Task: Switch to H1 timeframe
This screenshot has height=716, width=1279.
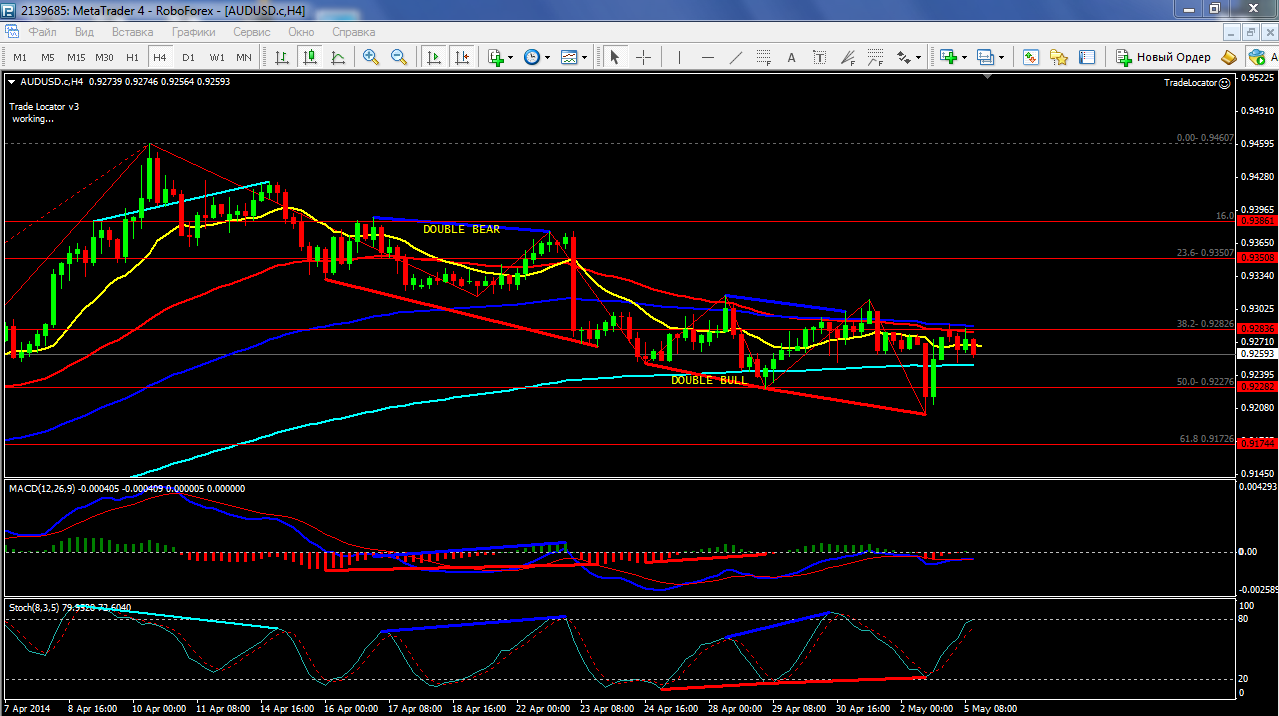Action: coord(133,57)
